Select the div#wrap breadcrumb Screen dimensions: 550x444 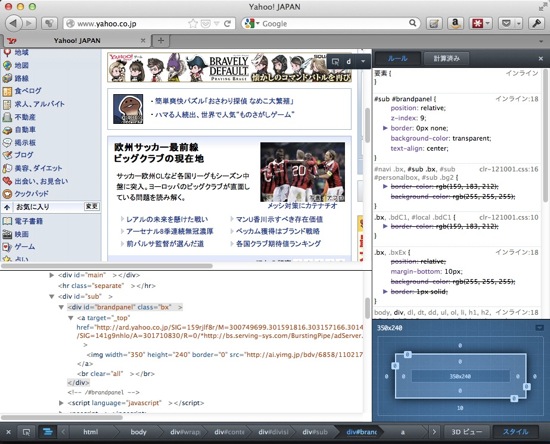tap(185, 432)
